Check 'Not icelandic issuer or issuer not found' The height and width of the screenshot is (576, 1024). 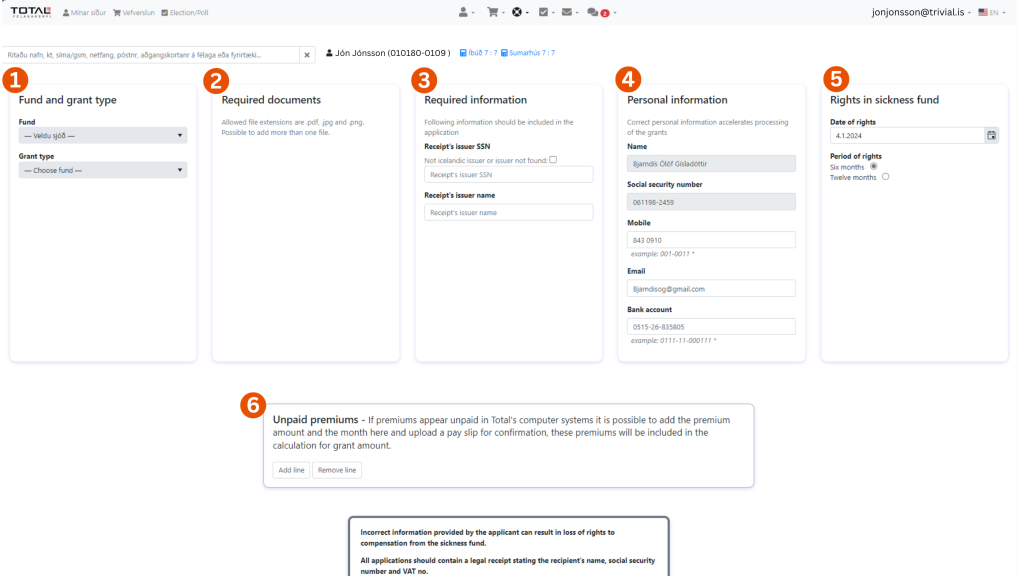553,159
